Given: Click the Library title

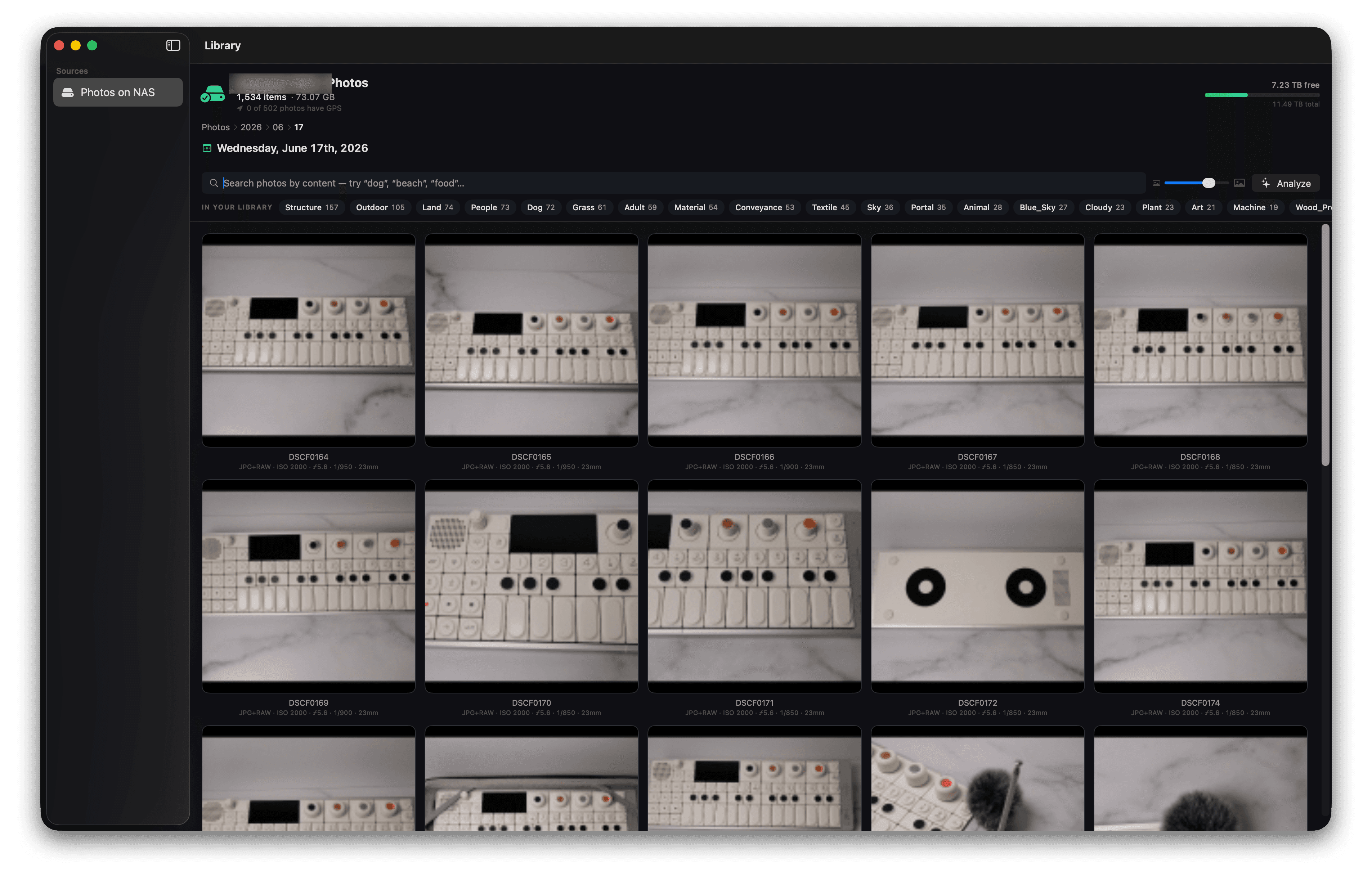Looking at the screenshot, I should [223, 45].
